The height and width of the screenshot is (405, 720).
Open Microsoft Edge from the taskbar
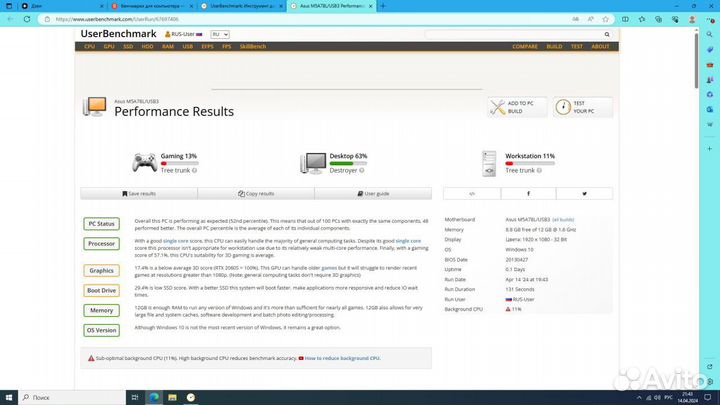click(154, 397)
